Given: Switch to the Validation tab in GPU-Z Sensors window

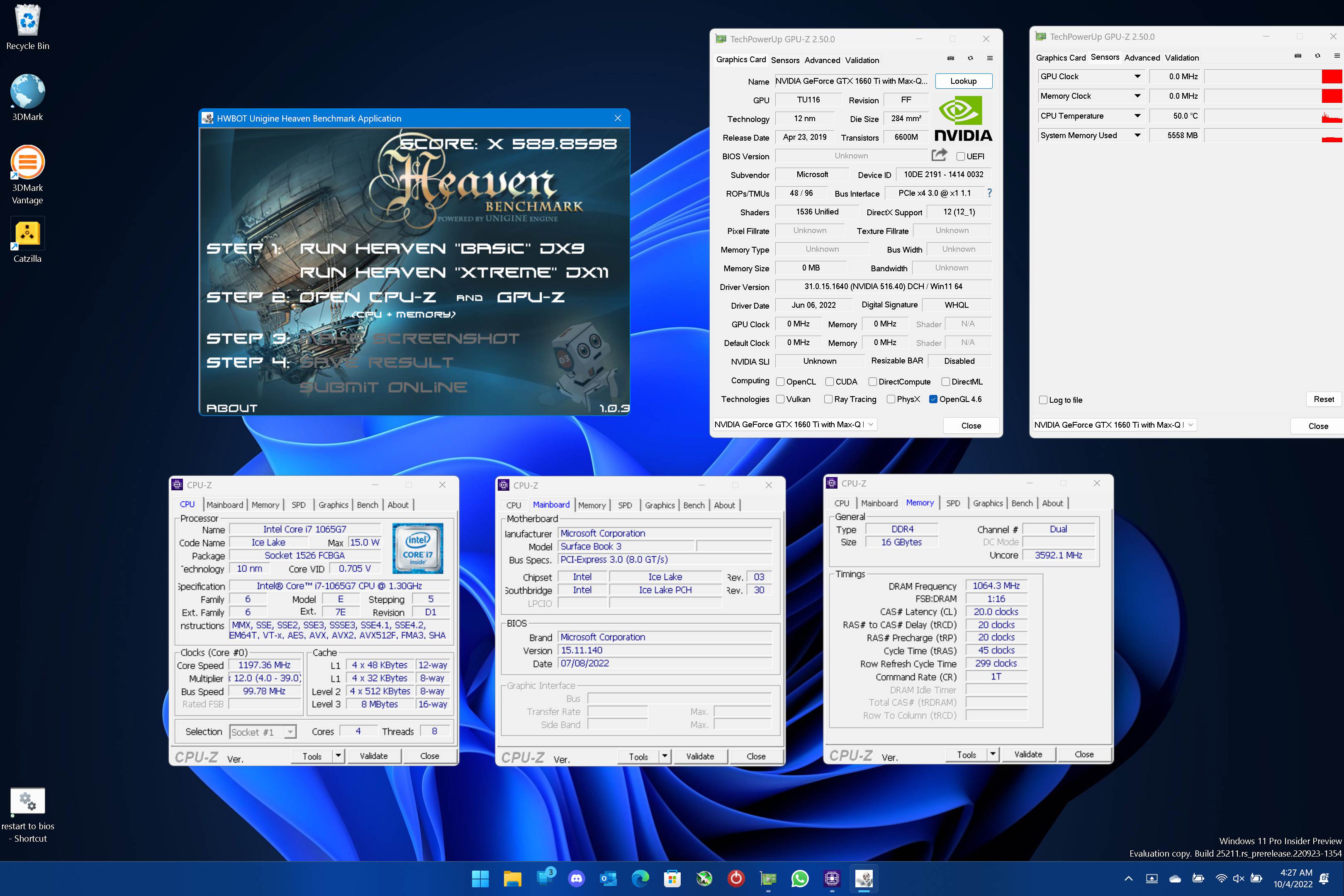Looking at the screenshot, I should click(x=1182, y=58).
